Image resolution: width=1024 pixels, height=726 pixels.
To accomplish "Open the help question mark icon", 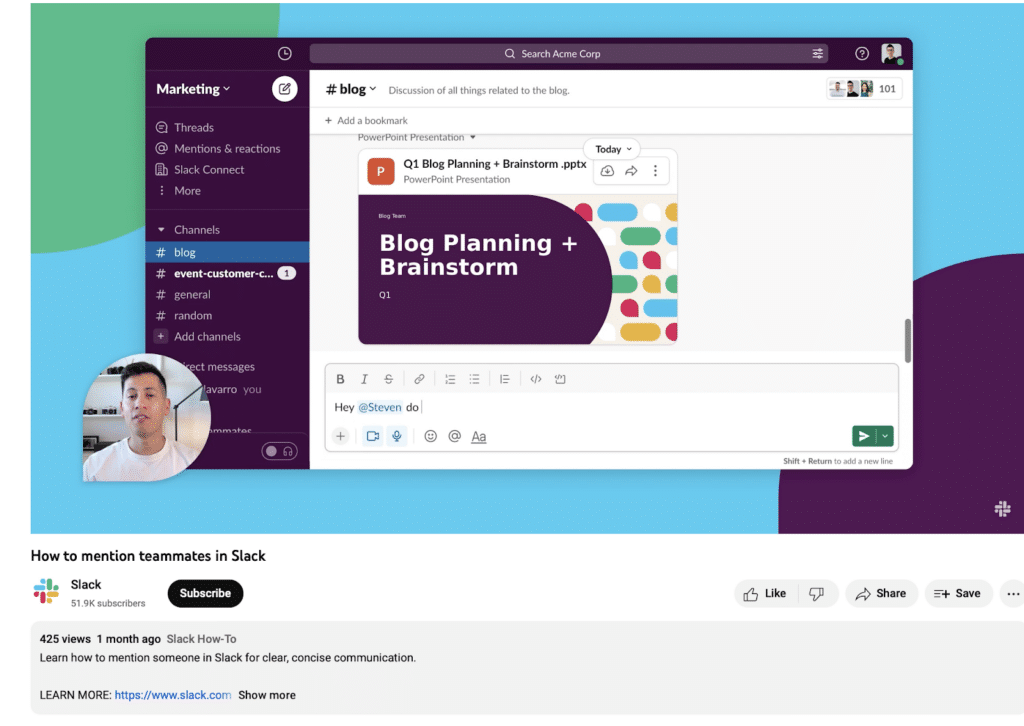I will (862, 54).
